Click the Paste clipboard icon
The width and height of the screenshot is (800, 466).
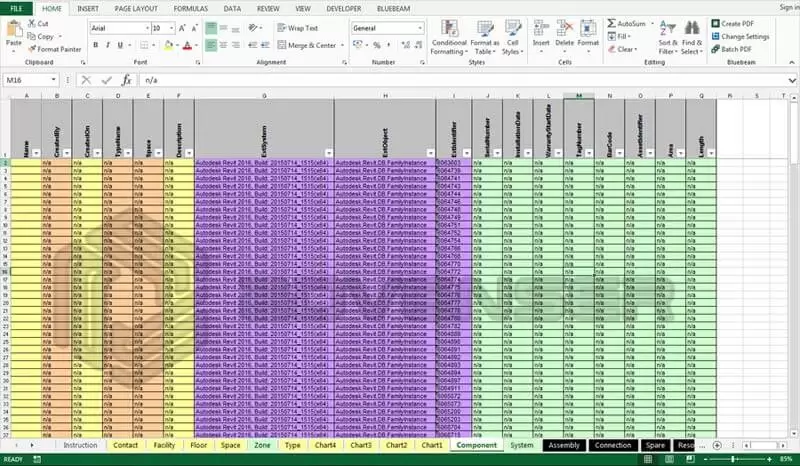pos(14,30)
